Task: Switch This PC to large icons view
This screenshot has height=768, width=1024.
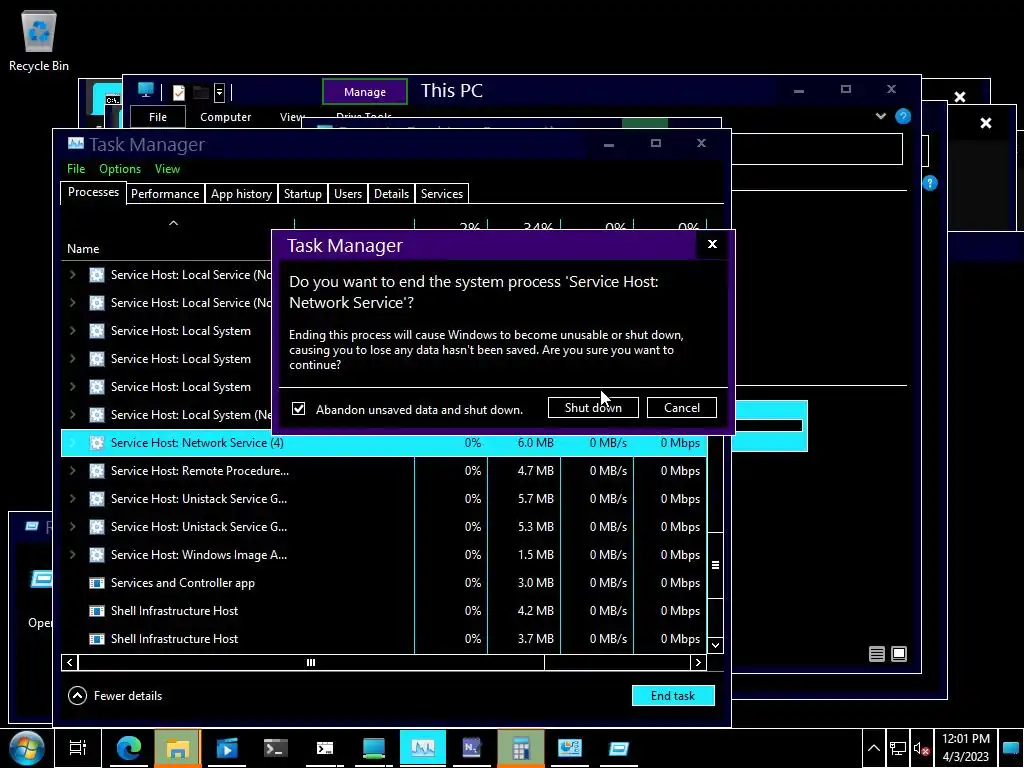Action: click(899, 654)
